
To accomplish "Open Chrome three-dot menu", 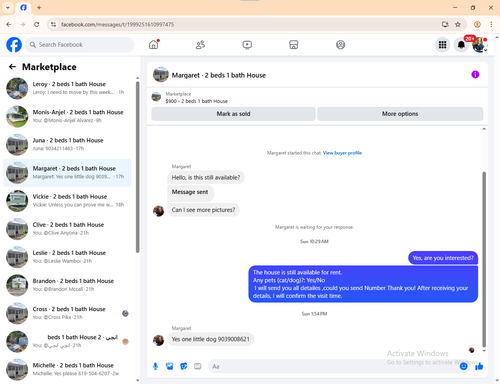I will [491, 24].
